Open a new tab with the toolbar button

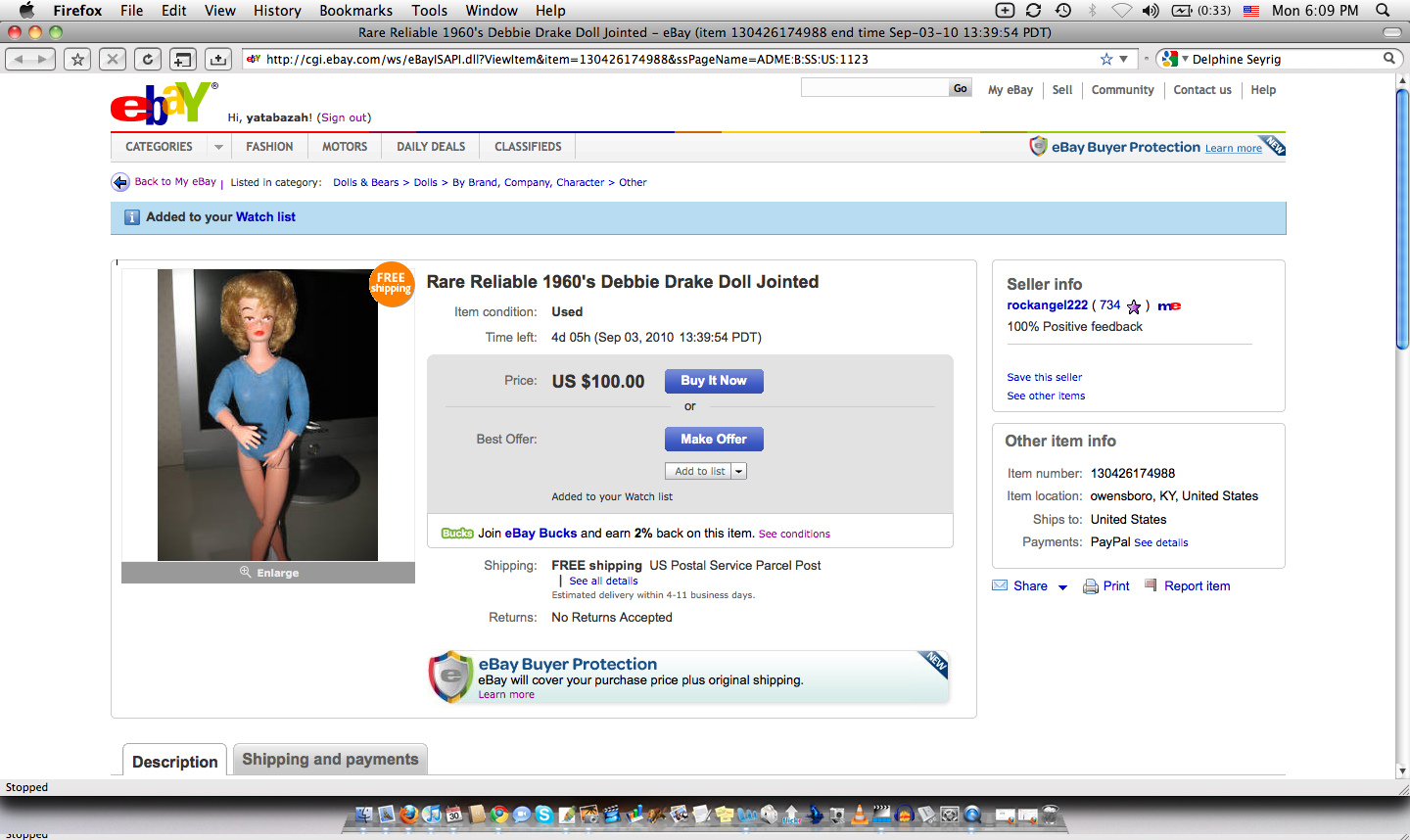[183, 59]
